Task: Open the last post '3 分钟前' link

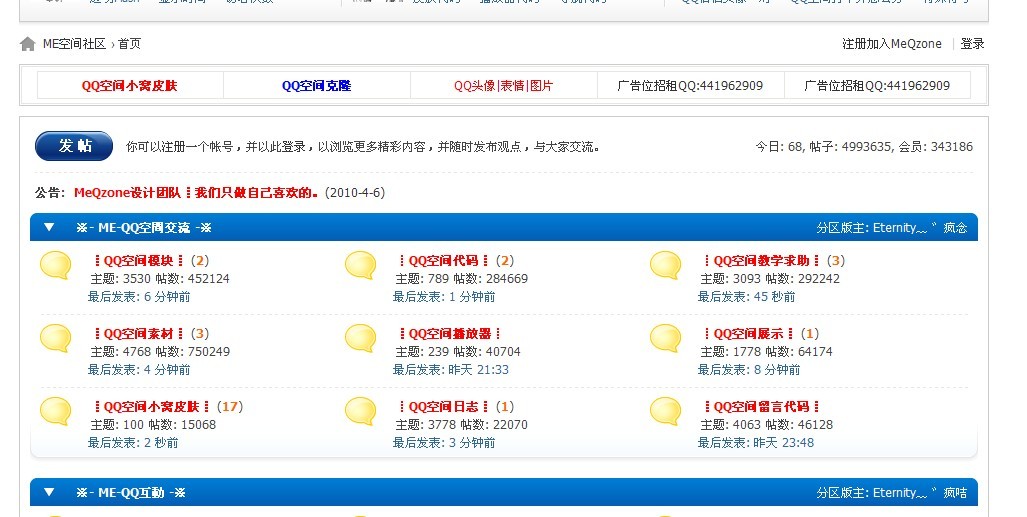Action: 472,443
